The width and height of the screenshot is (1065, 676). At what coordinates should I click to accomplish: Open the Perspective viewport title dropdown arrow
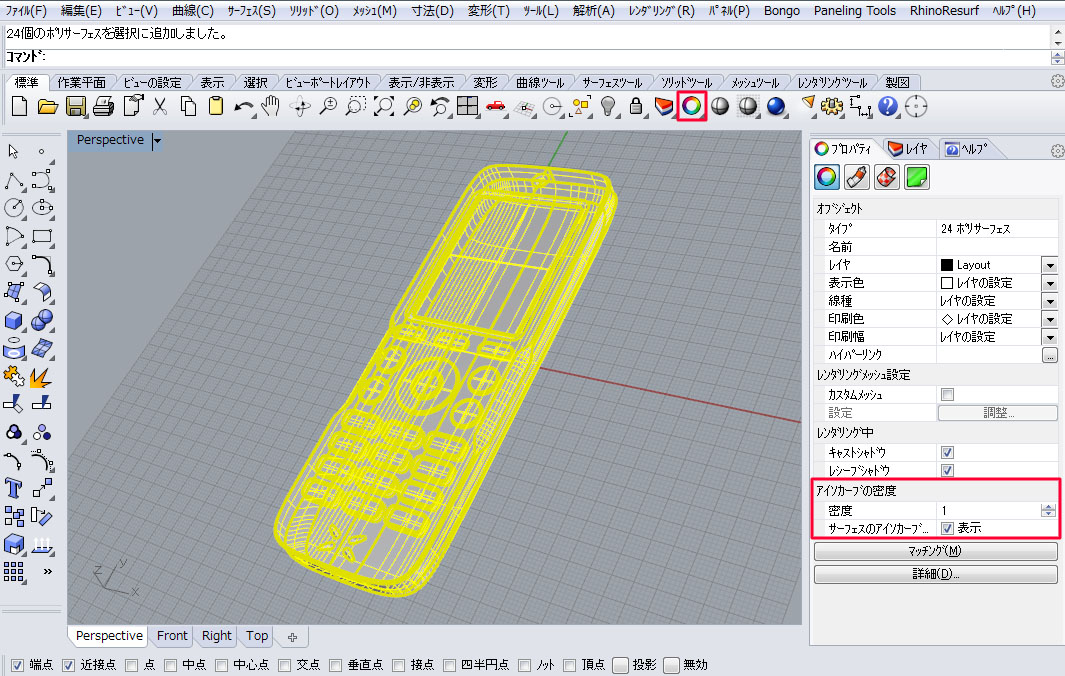point(157,141)
